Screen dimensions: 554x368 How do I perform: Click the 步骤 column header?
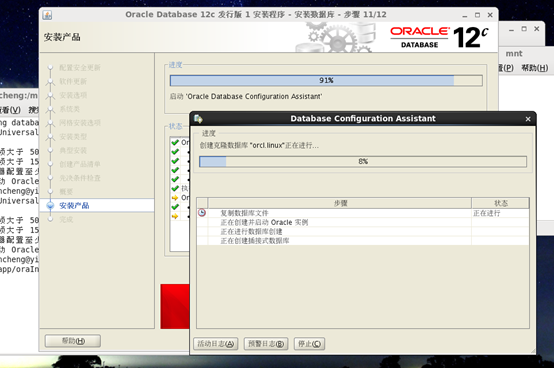[x=340, y=203]
